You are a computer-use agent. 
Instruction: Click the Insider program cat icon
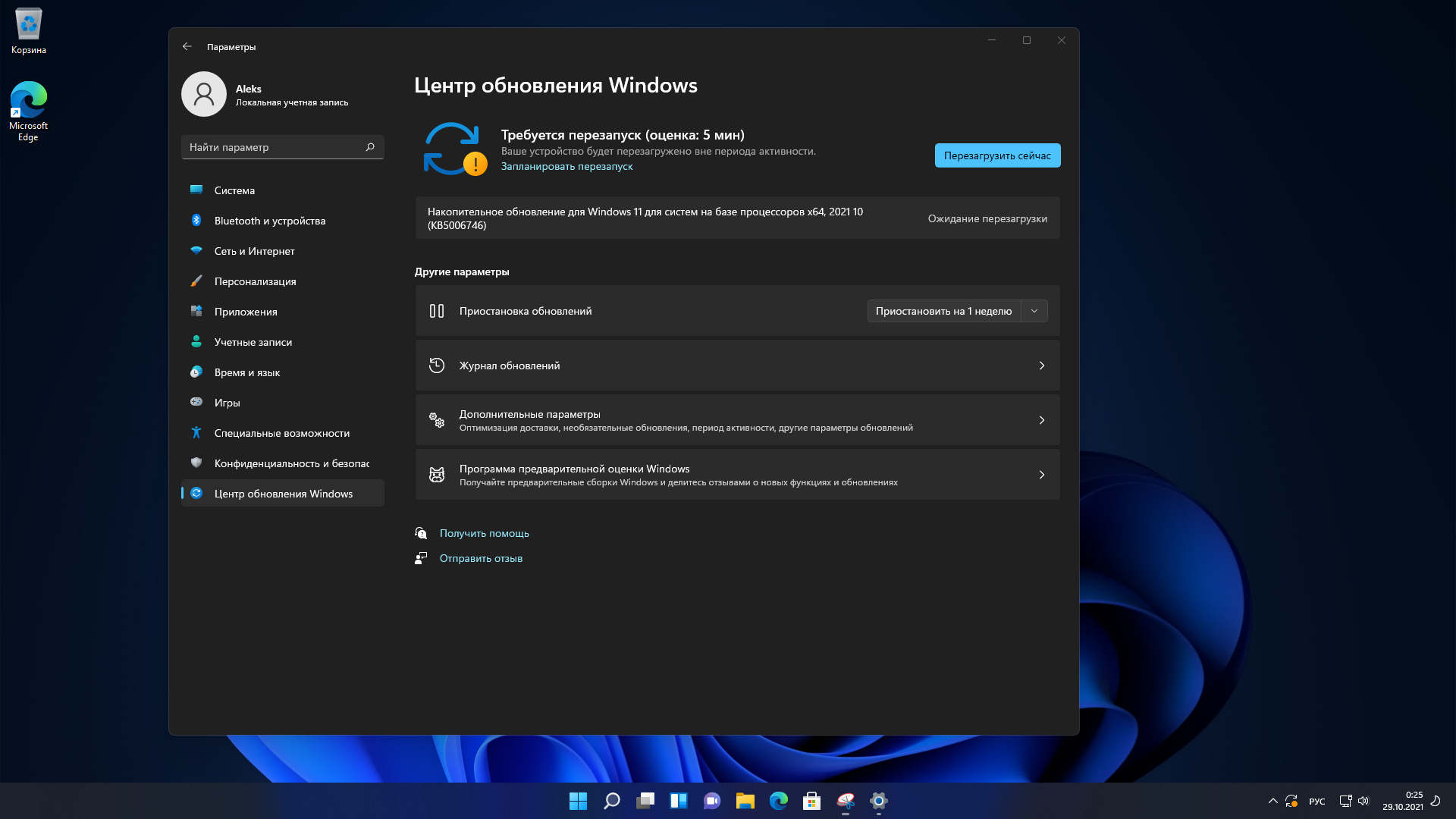pyautogui.click(x=437, y=475)
